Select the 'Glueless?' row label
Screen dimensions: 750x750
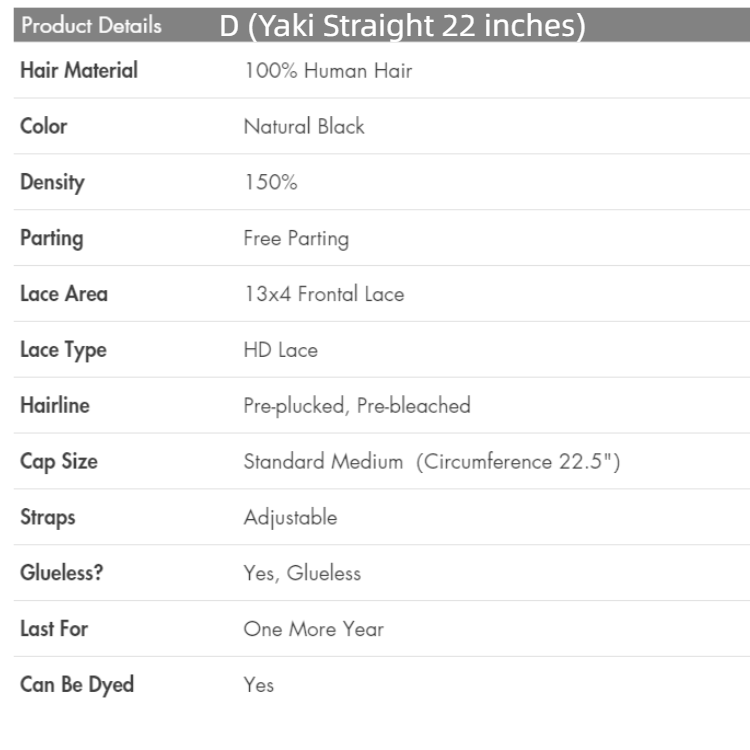click(61, 574)
